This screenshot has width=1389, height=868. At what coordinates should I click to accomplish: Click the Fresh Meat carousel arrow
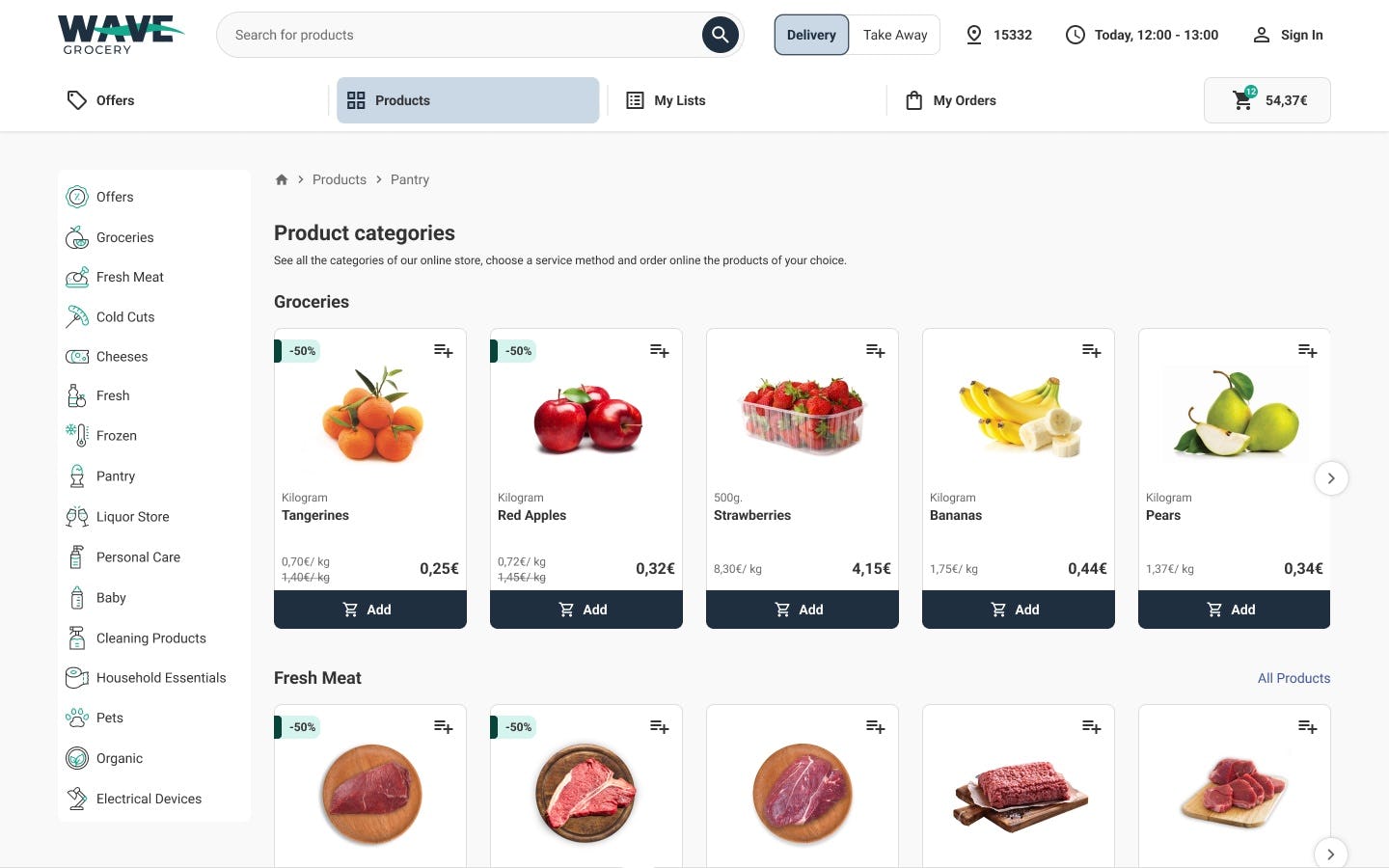tap(1331, 854)
